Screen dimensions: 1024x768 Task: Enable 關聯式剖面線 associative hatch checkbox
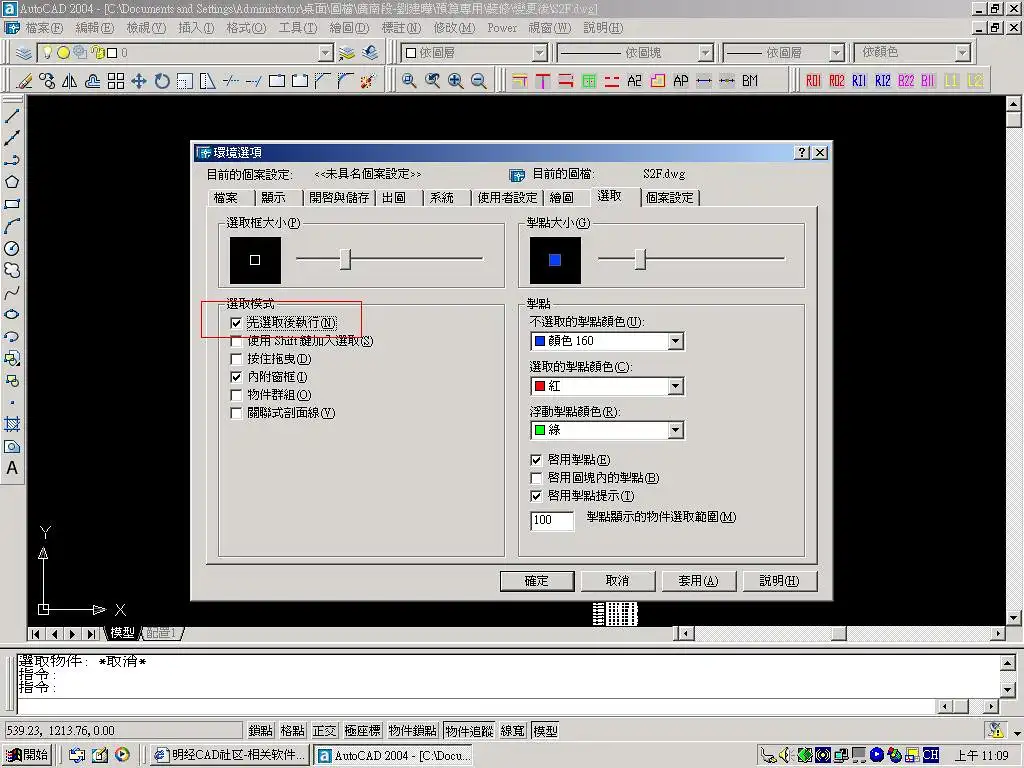click(236, 413)
